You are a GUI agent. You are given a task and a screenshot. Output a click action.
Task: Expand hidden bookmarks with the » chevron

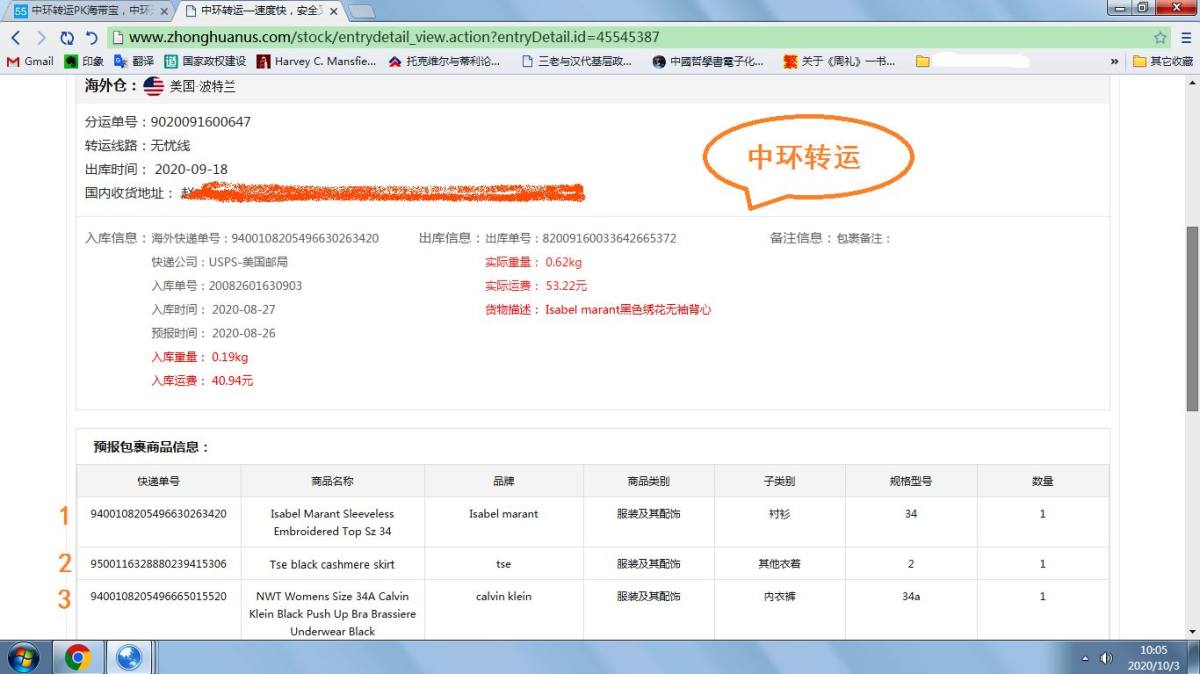click(1114, 61)
